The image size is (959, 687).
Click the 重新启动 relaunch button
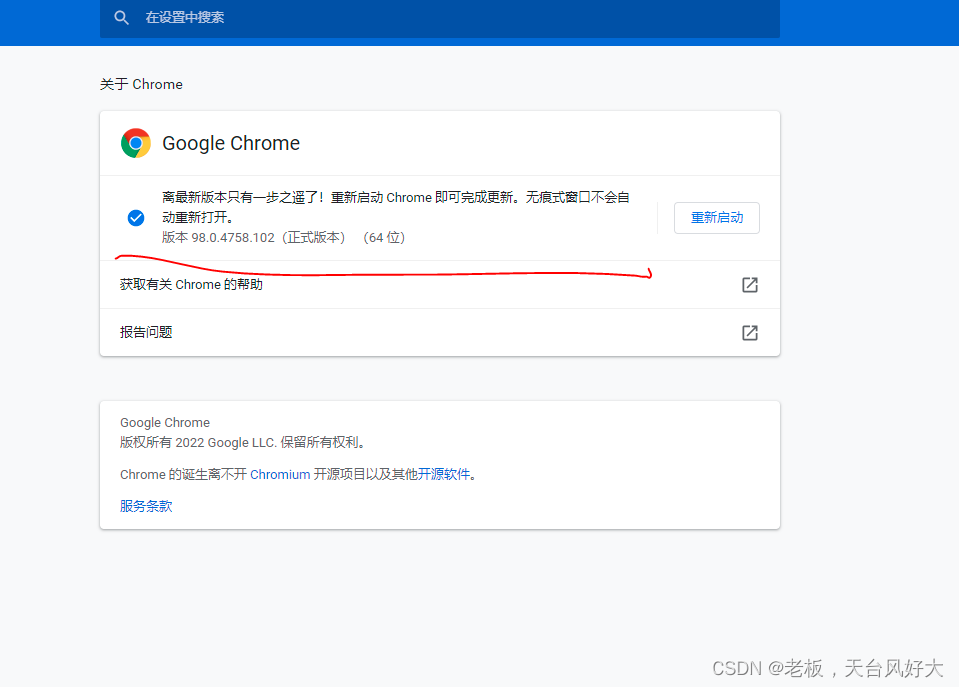[x=717, y=218]
